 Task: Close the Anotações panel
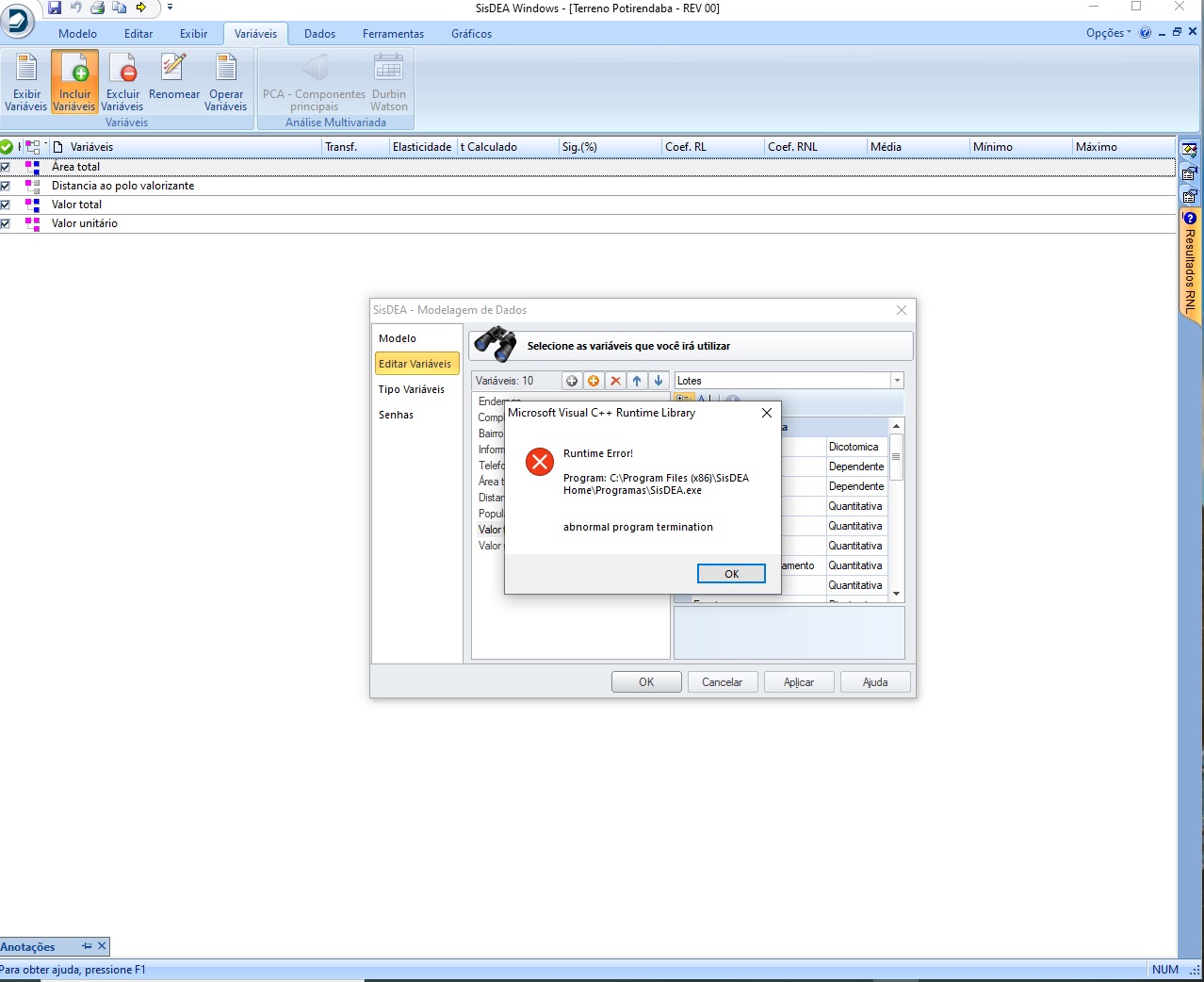pyautogui.click(x=102, y=946)
